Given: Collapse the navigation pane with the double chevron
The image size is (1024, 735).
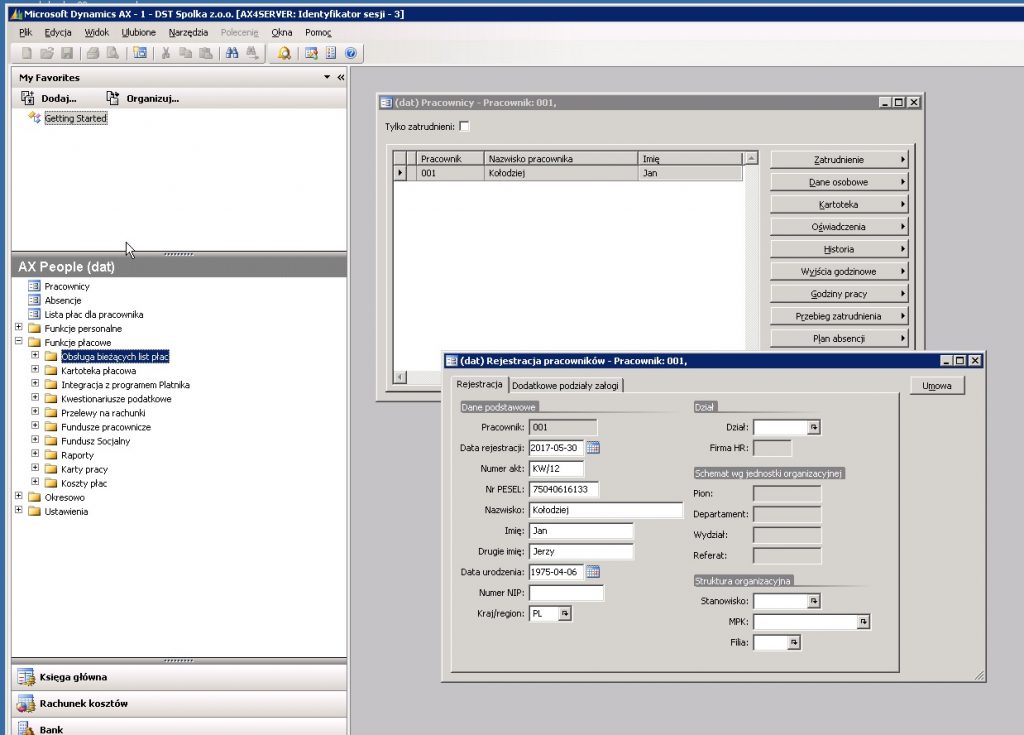Looking at the screenshot, I should (340, 77).
